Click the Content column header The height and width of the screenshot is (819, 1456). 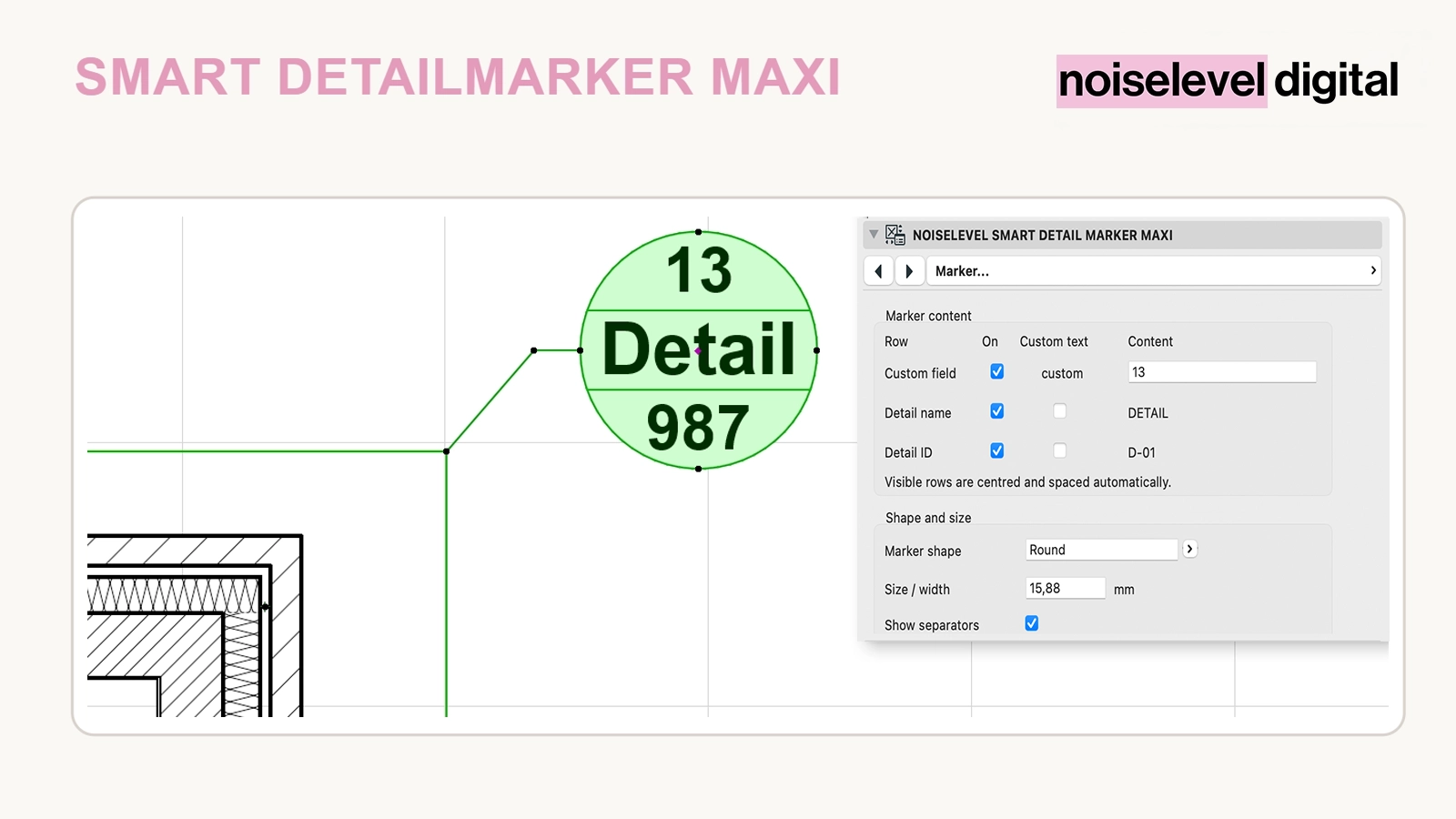[x=1150, y=341]
